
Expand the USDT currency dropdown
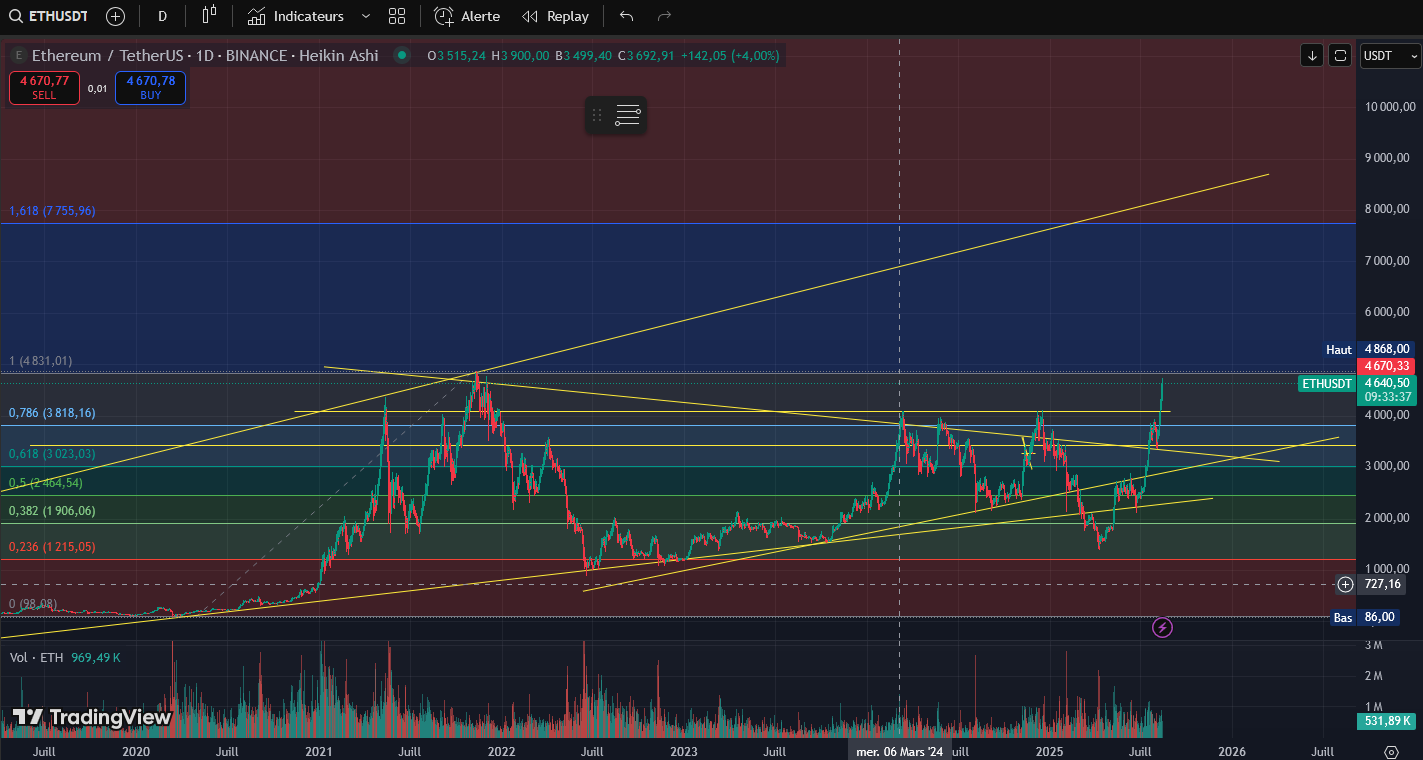point(1390,56)
